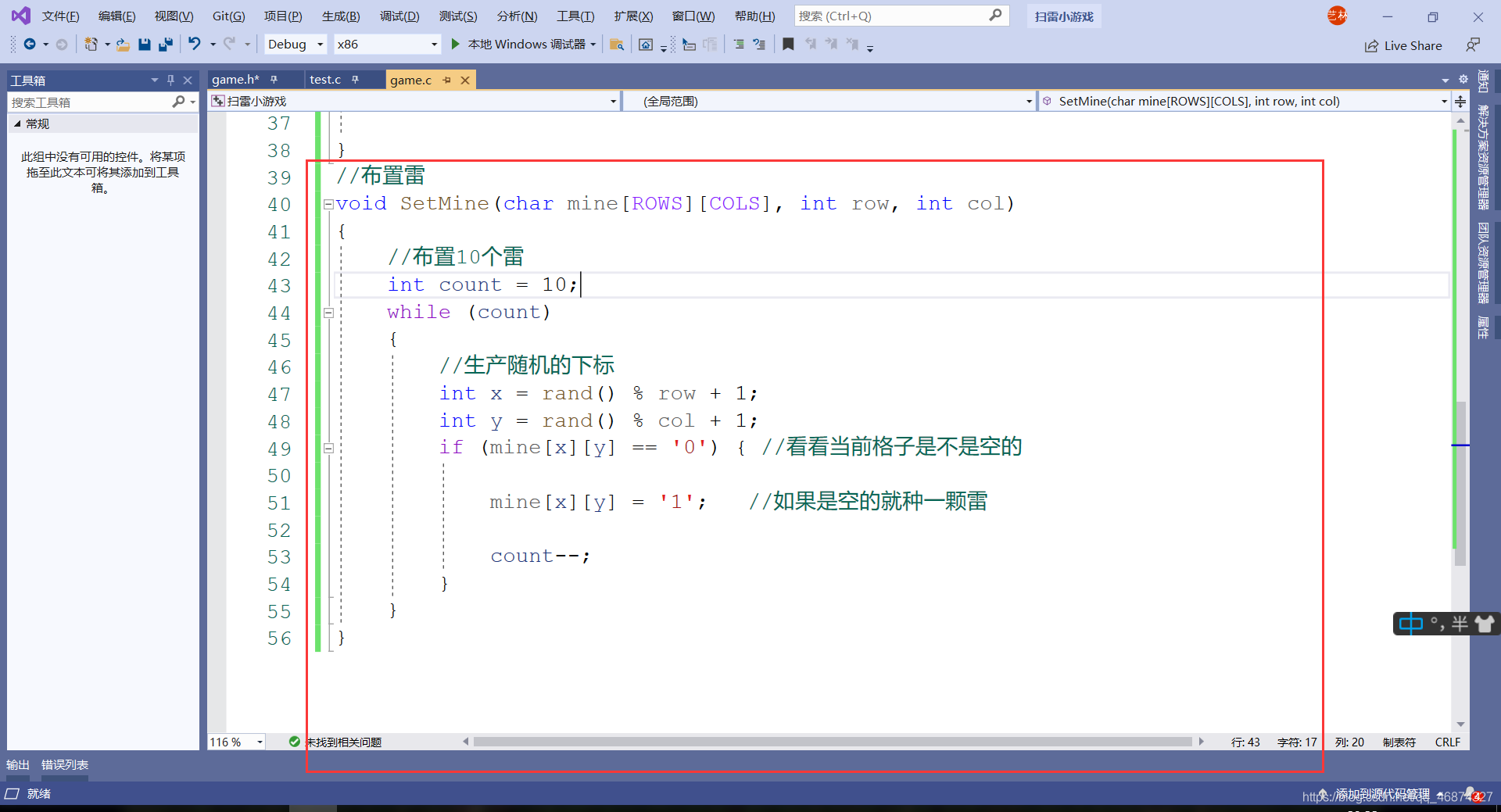
Task: Open the 文件(F) menu
Action: [60, 16]
